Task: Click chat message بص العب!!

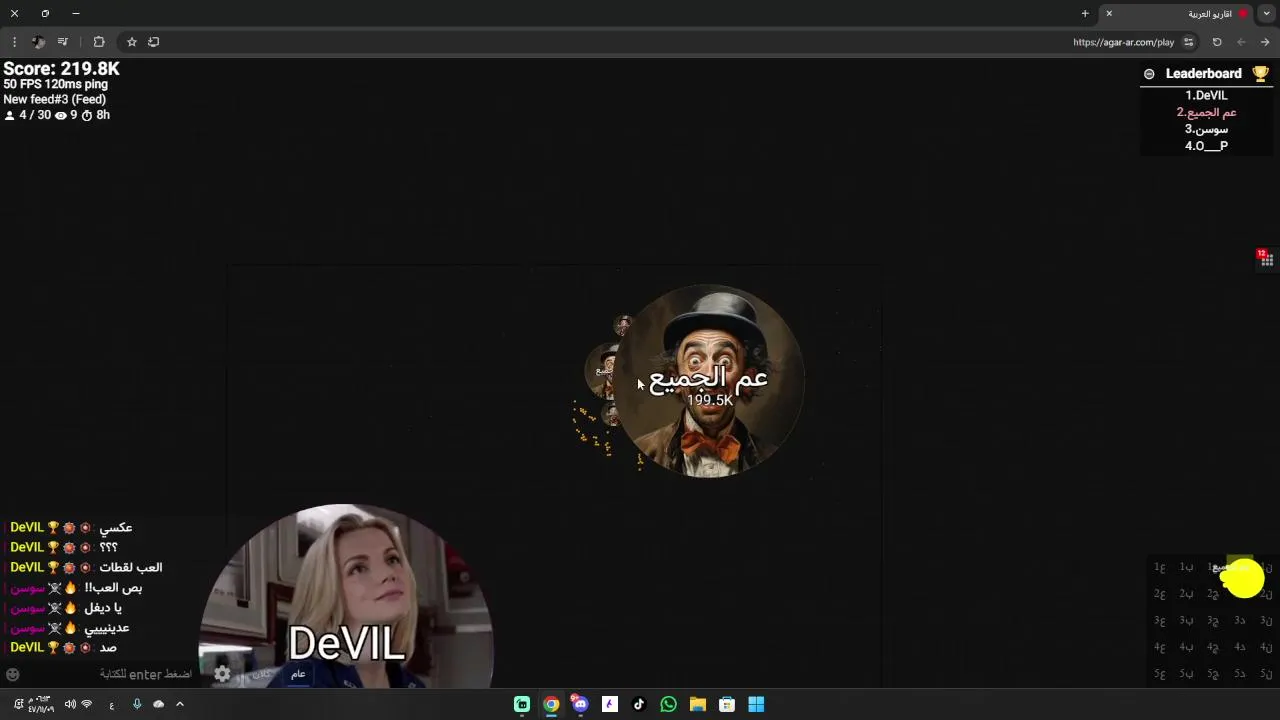Action: [113, 588]
